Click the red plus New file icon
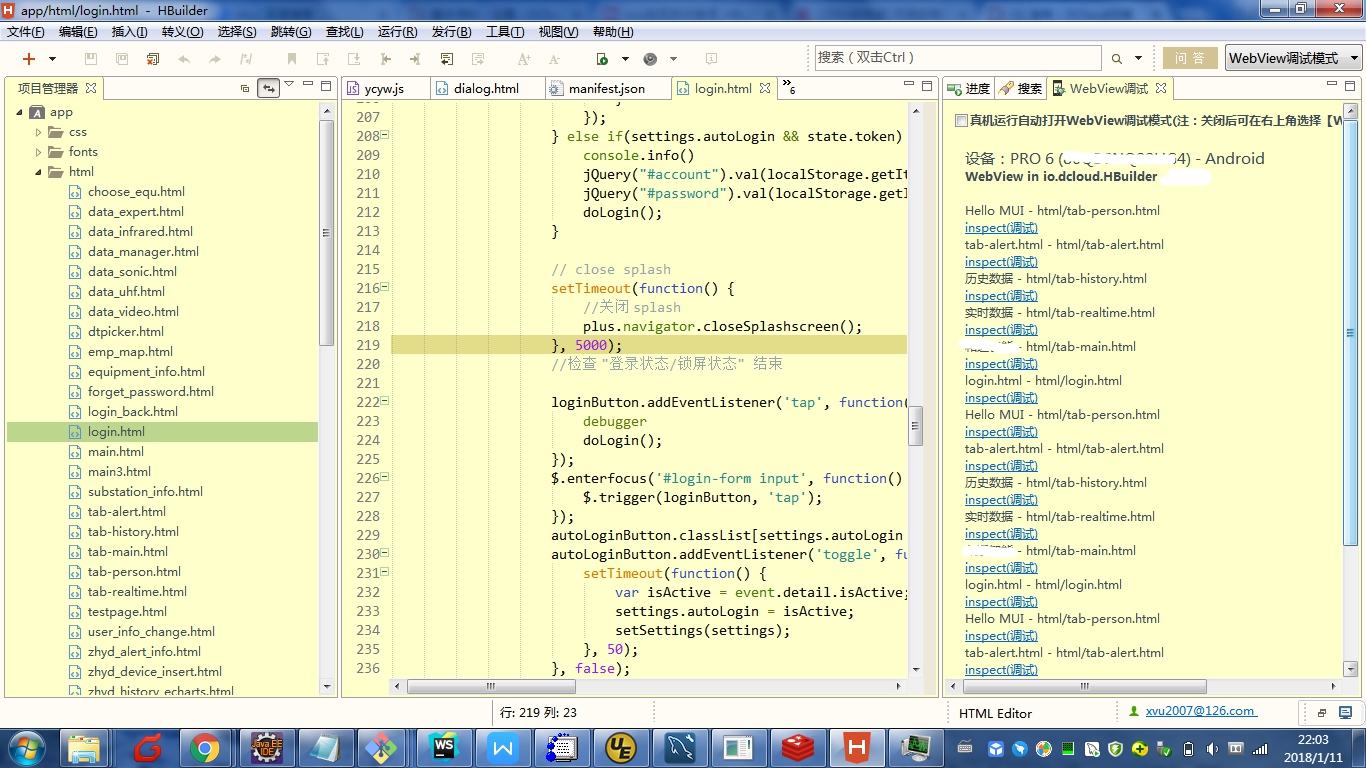This screenshot has width=1366, height=768. pos(29,59)
